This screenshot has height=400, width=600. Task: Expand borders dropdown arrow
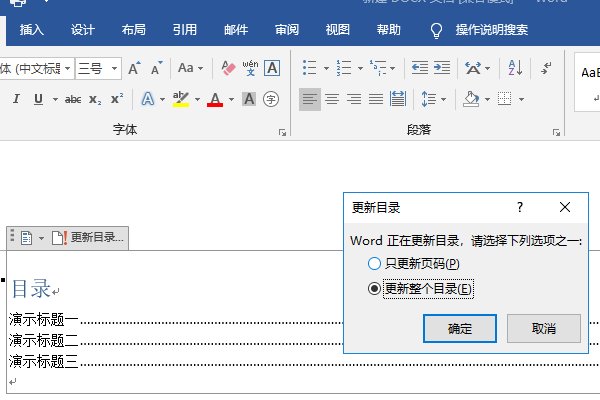521,100
